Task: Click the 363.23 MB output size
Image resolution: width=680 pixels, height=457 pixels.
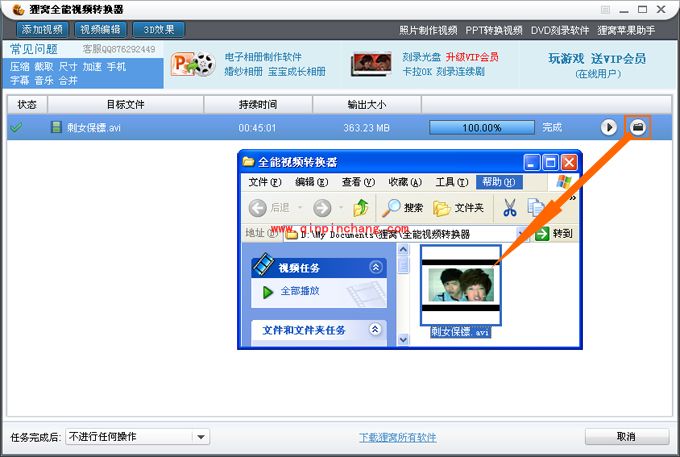Action: click(366, 128)
